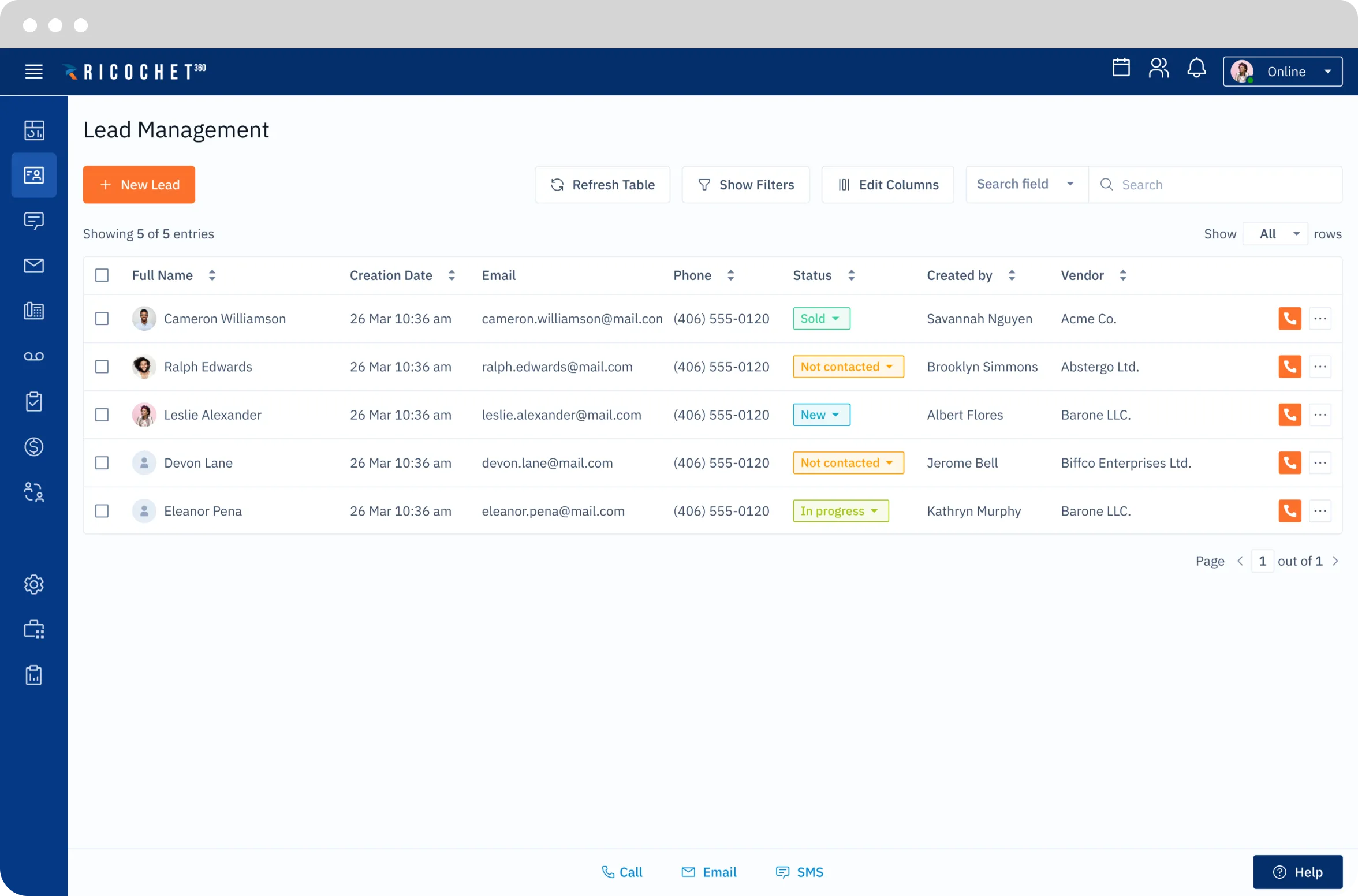Click the page number field
The image size is (1358, 896).
click(1262, 561)
